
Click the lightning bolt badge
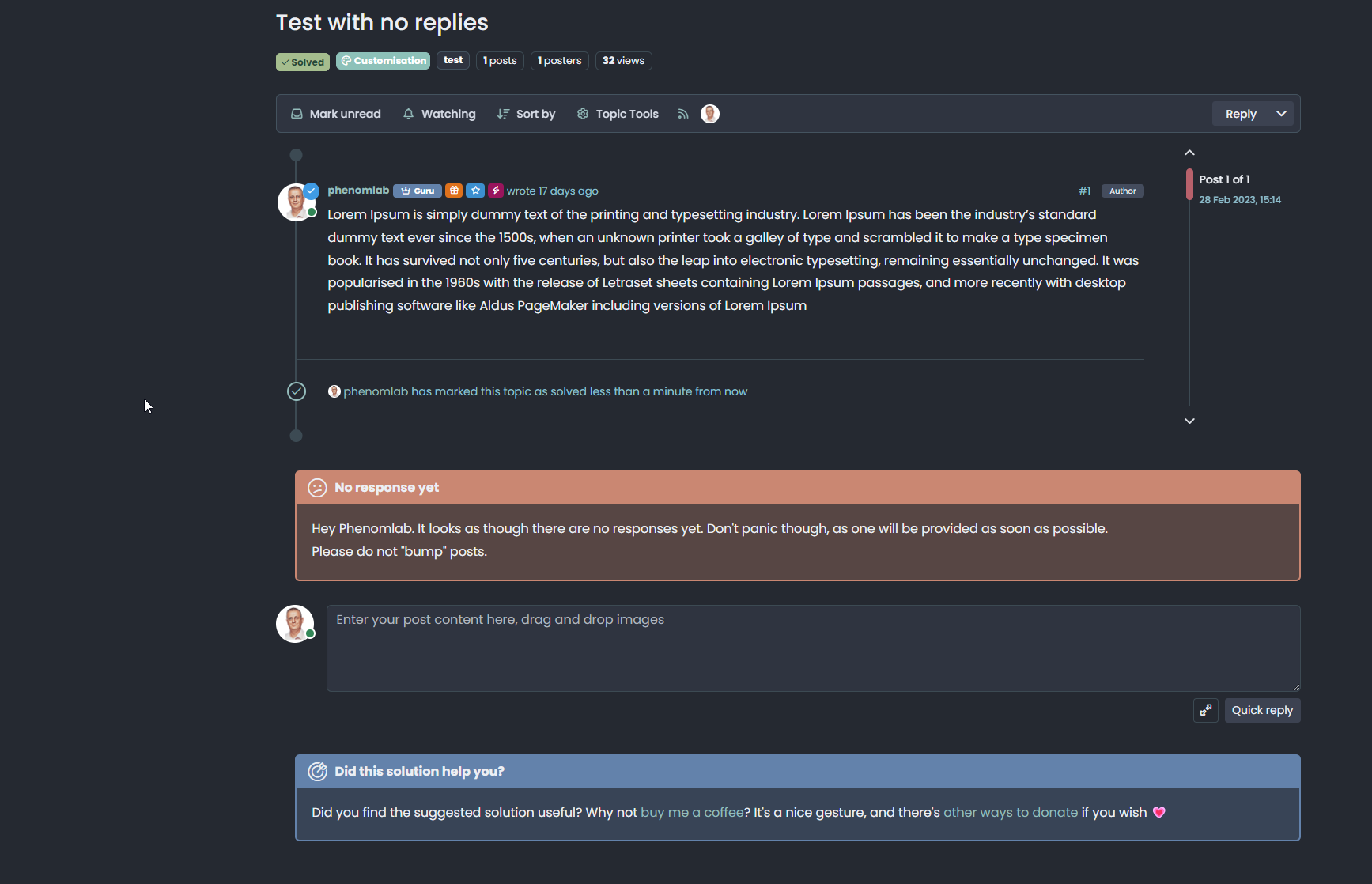[496, 190]
